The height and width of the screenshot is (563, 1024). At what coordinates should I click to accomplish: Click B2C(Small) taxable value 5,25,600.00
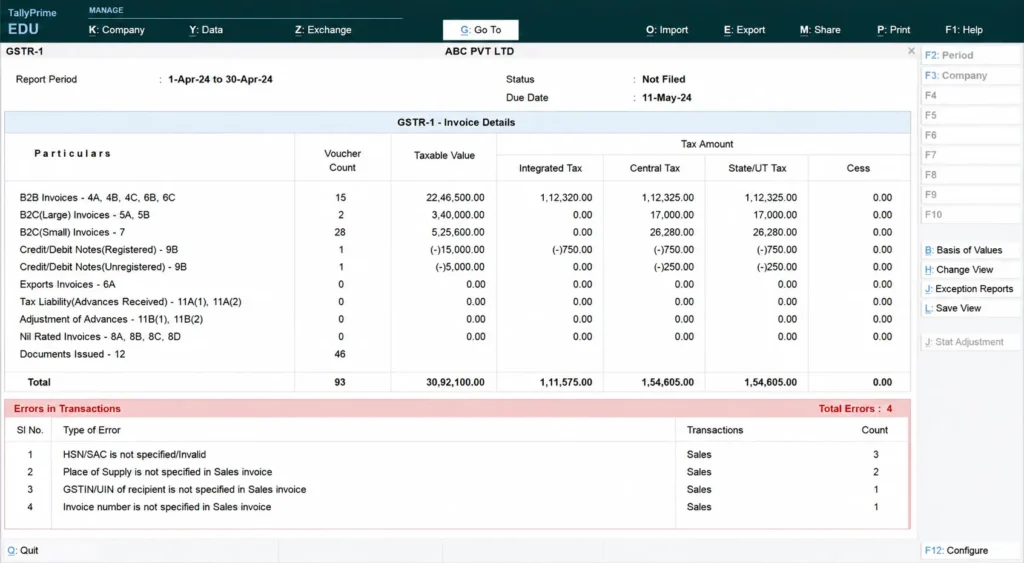coord(458,233)
